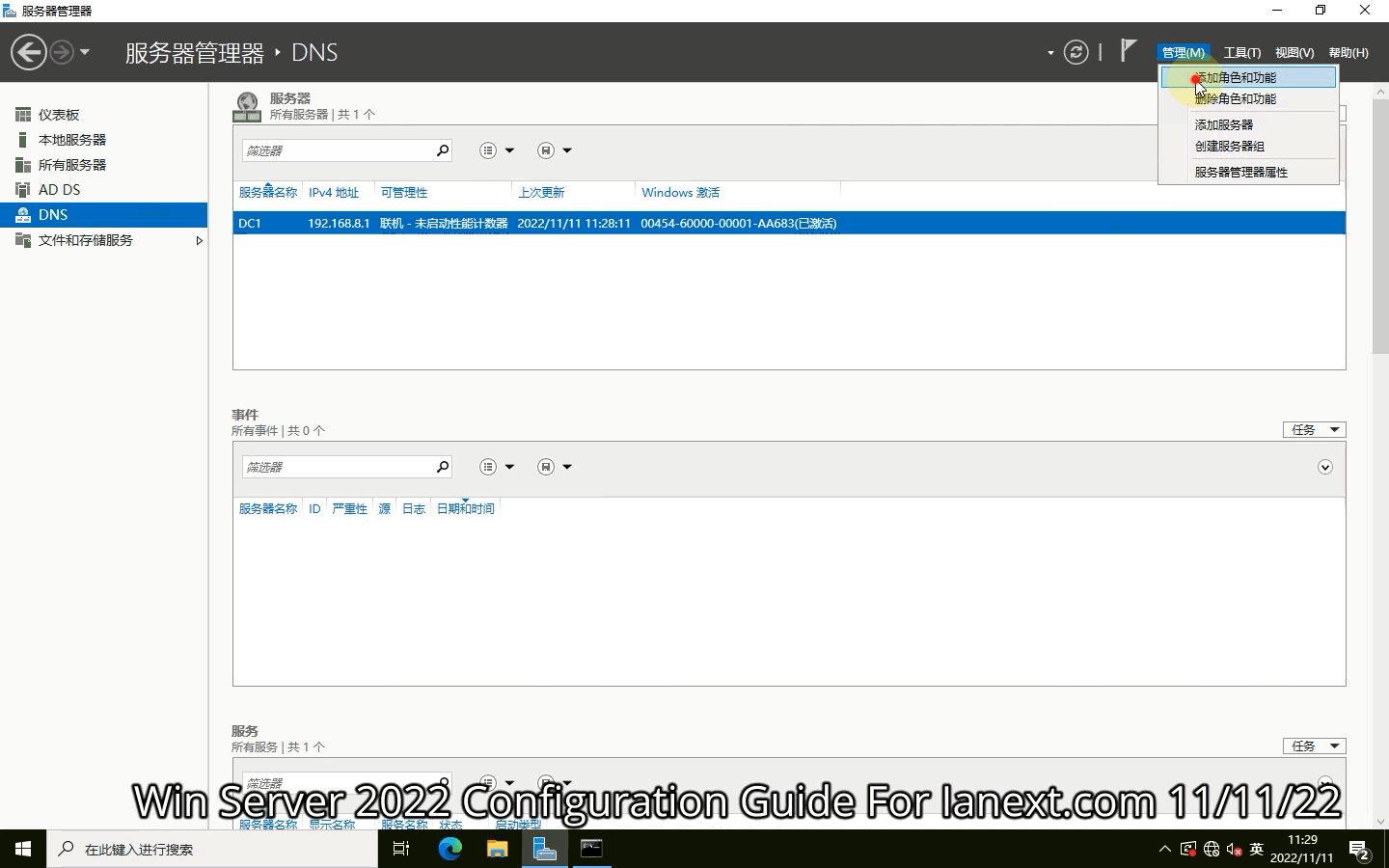The width and height of the screenshot is (1389, 868).
Task: Refresh Server Manager with the refresh icon
Action: pos(1076,52)
